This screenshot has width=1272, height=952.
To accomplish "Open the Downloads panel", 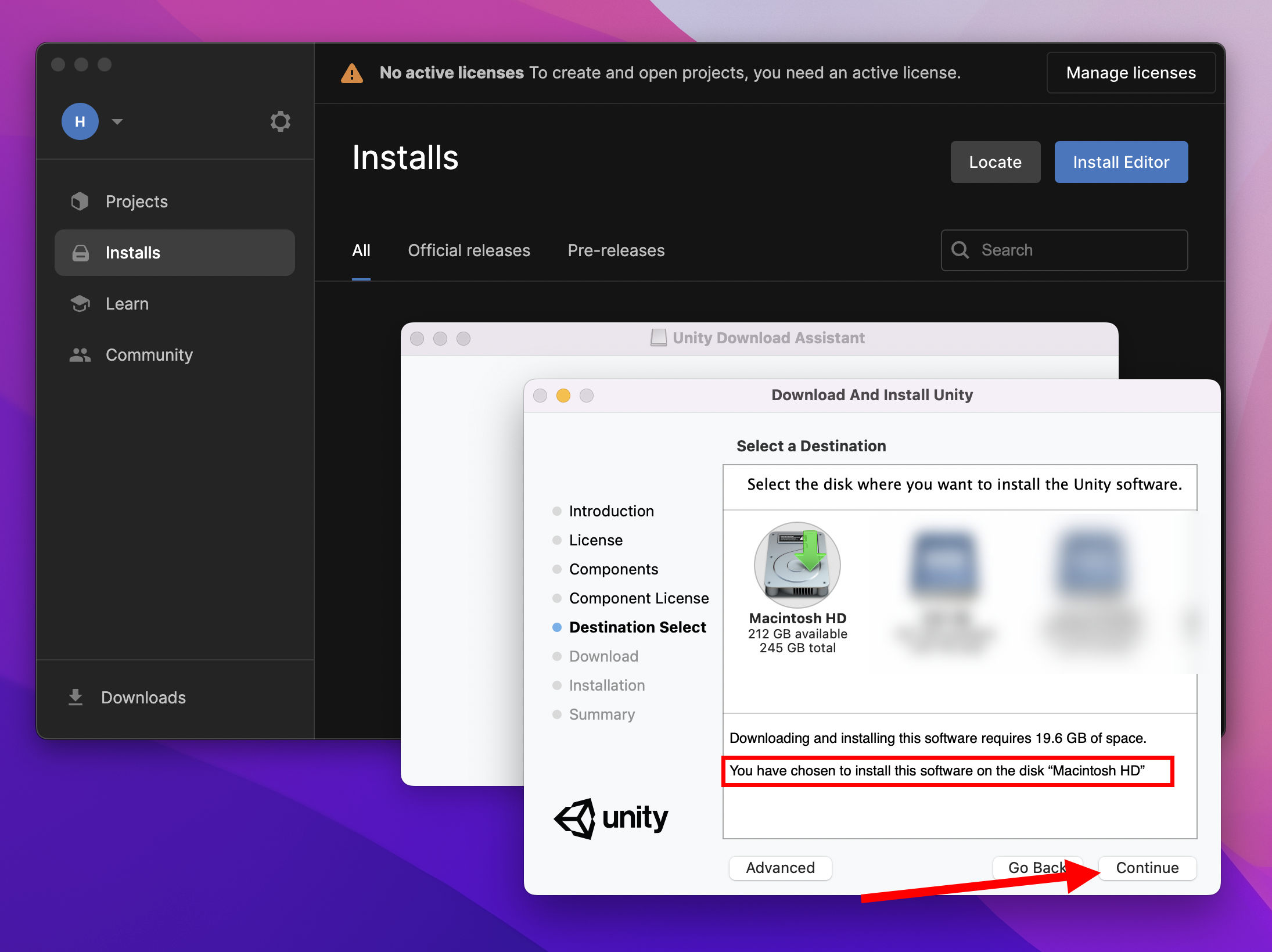I will (143, 697).
